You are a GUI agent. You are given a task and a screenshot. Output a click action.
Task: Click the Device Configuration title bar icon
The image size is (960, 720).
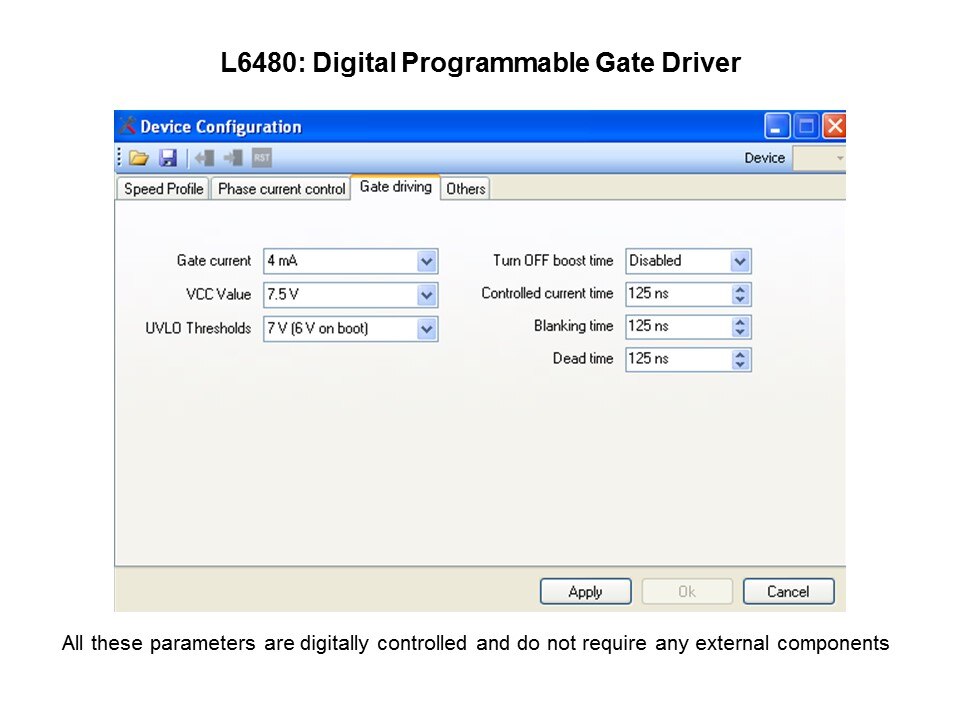(x=127, y=126)
